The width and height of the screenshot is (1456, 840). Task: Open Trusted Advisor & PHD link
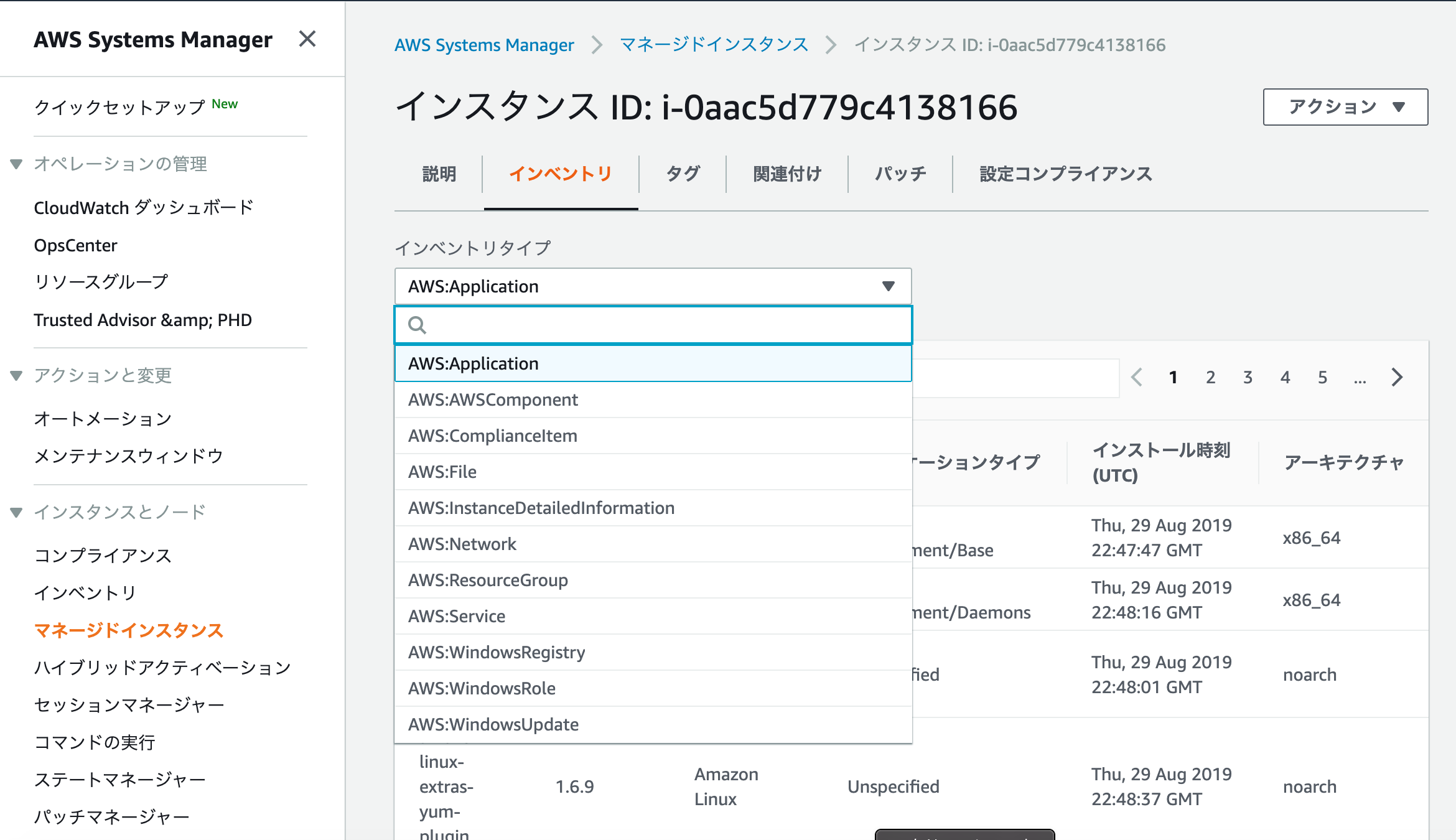pyautogui.click(x=142, y=320)
